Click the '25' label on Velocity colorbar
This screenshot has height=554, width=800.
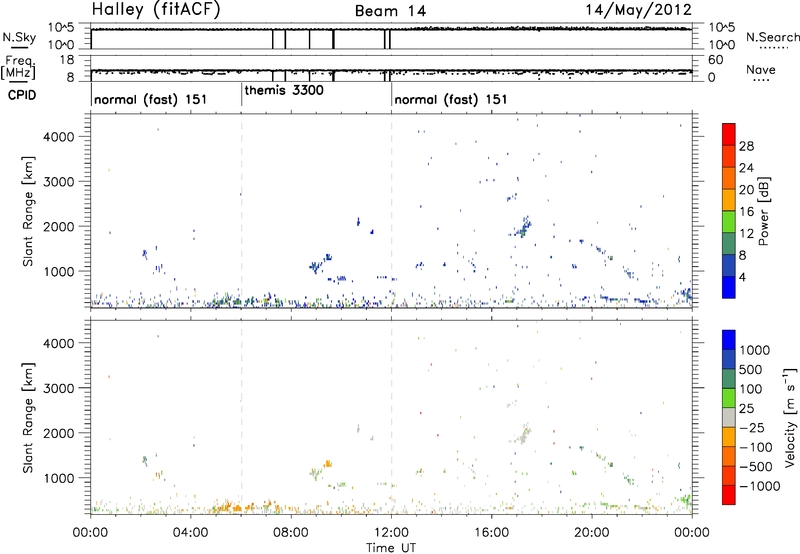pos(746,409)
